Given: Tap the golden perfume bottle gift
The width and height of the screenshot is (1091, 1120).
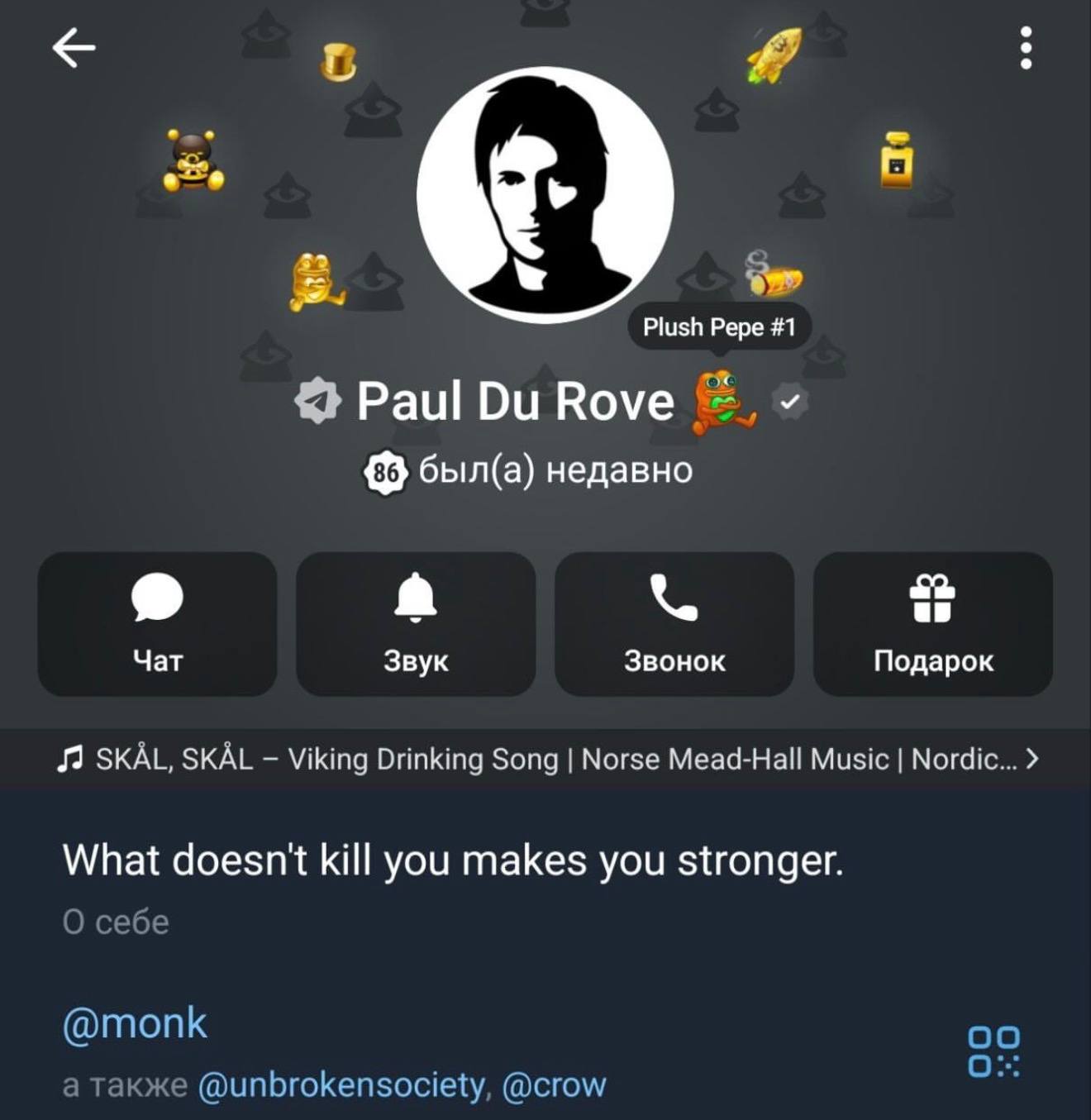Looking at the screenshot, I should pos(898,160).
